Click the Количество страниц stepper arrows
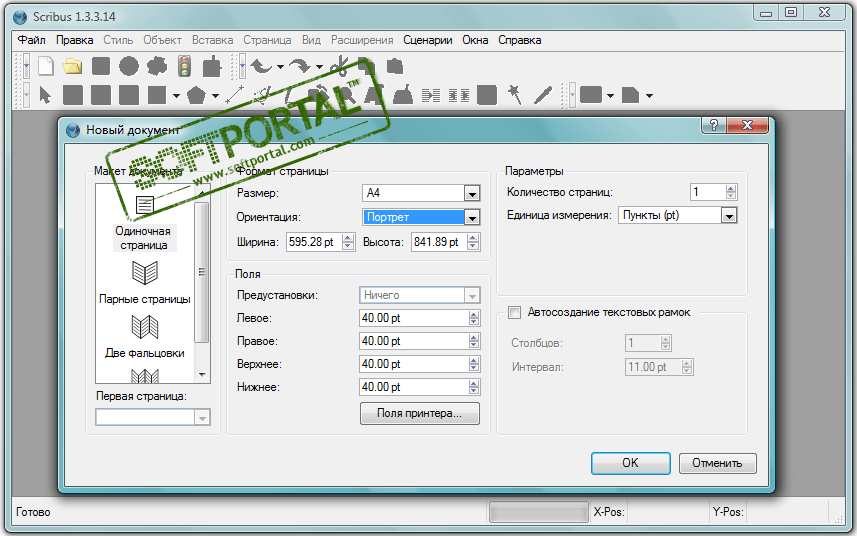857x536 pixels. coord(731,192)
